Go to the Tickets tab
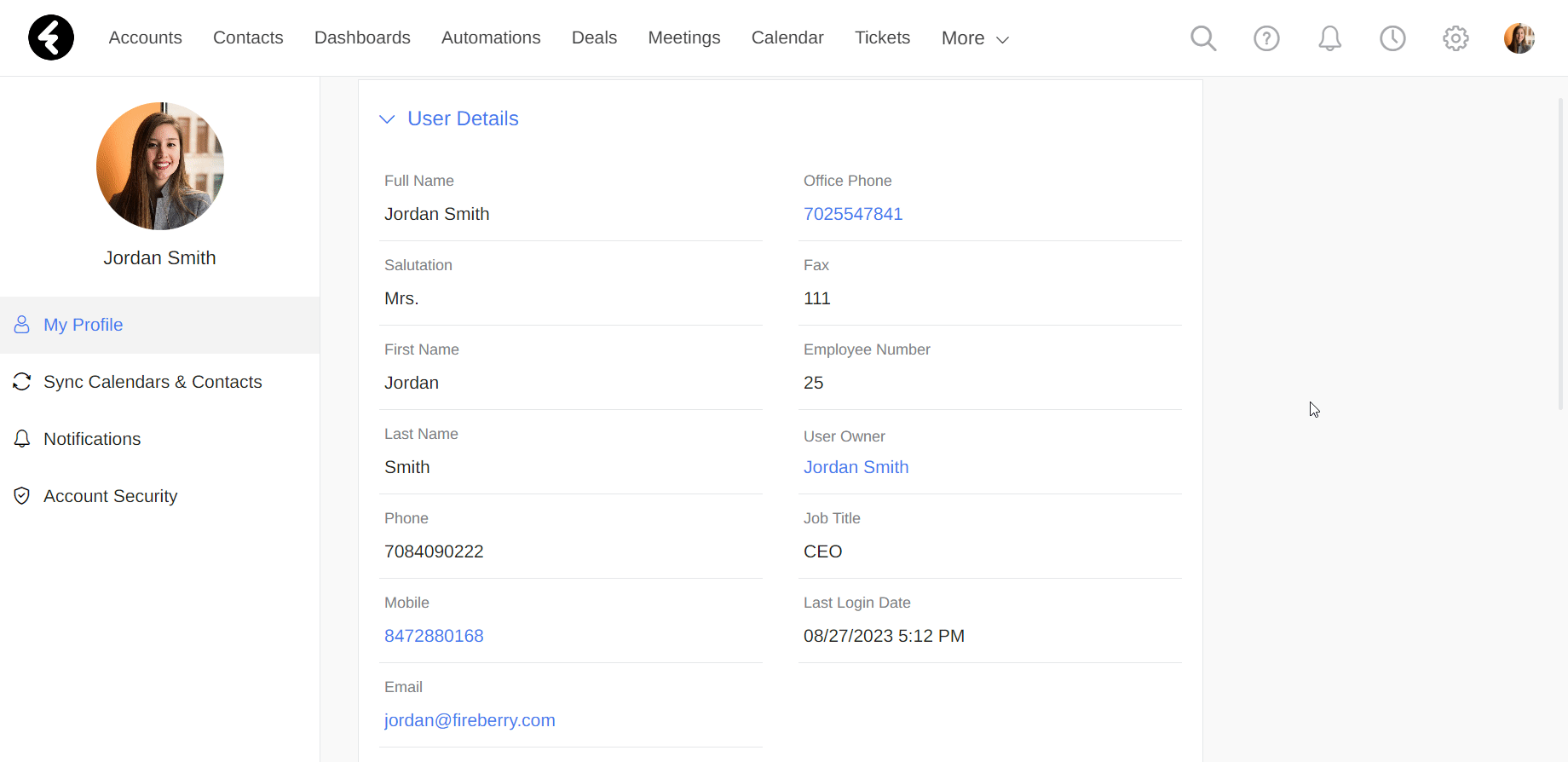 pyautogui.click(x=882, y=38)
